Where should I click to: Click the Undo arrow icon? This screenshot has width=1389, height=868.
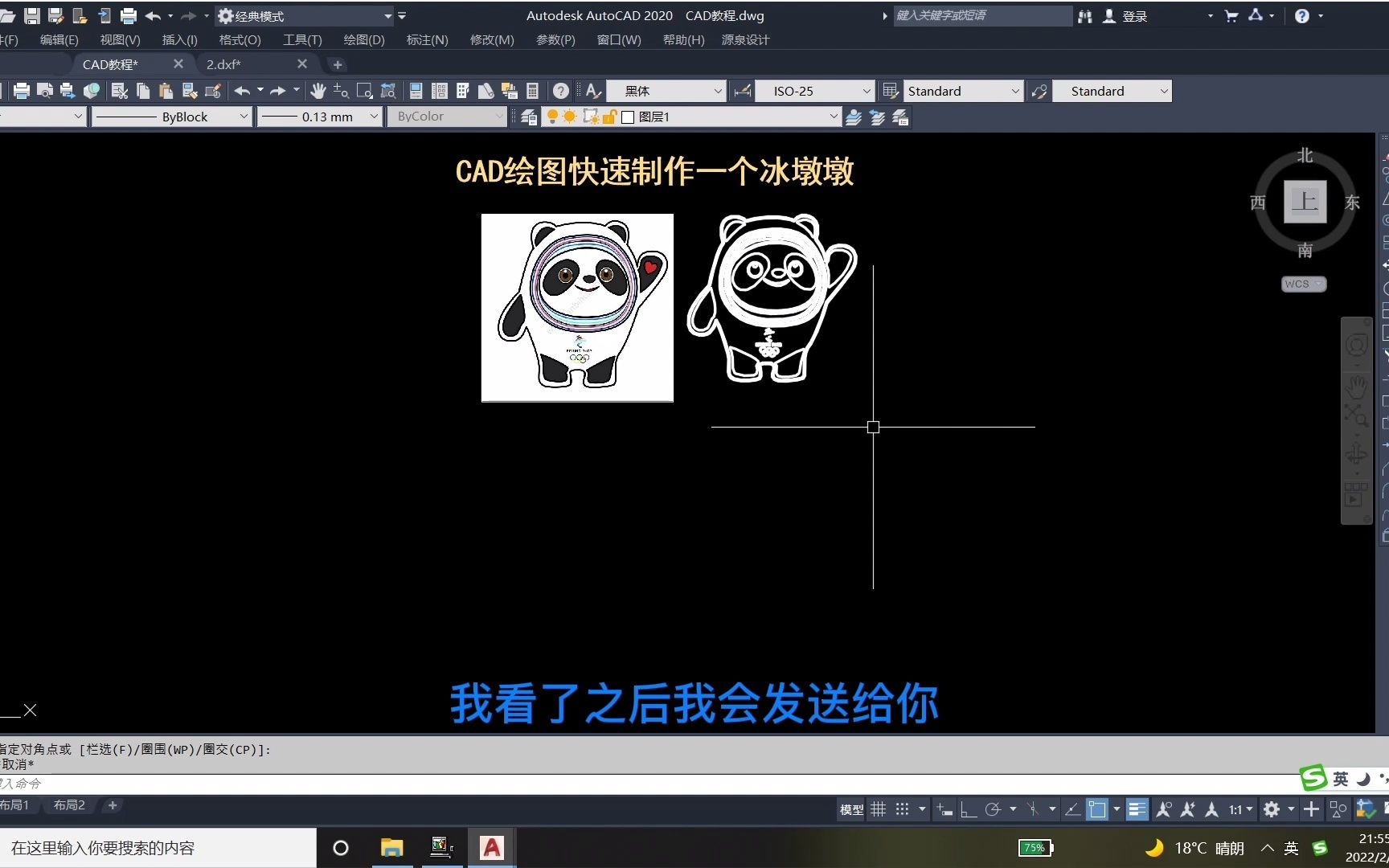[243, 91]
